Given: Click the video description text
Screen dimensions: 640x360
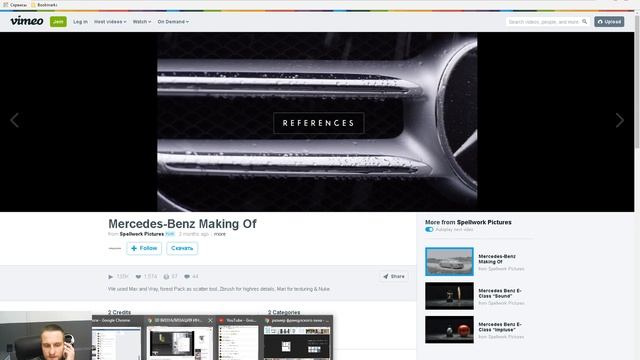Looking at the screenshot, I should [219, 289].
